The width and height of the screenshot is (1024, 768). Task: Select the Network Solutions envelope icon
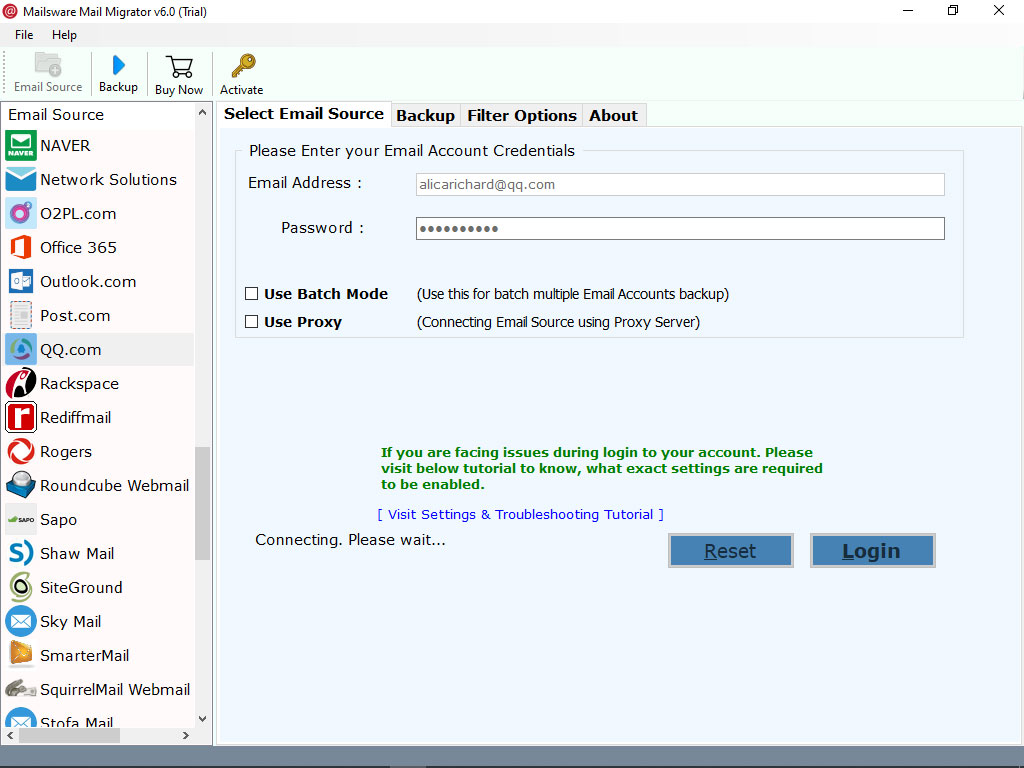point(21,180)
